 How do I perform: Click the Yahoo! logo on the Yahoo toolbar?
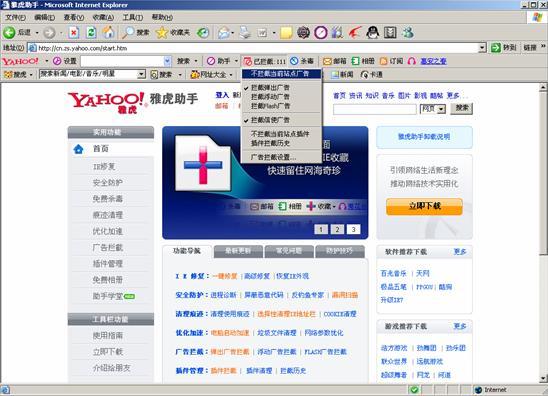tap(20, 61)
